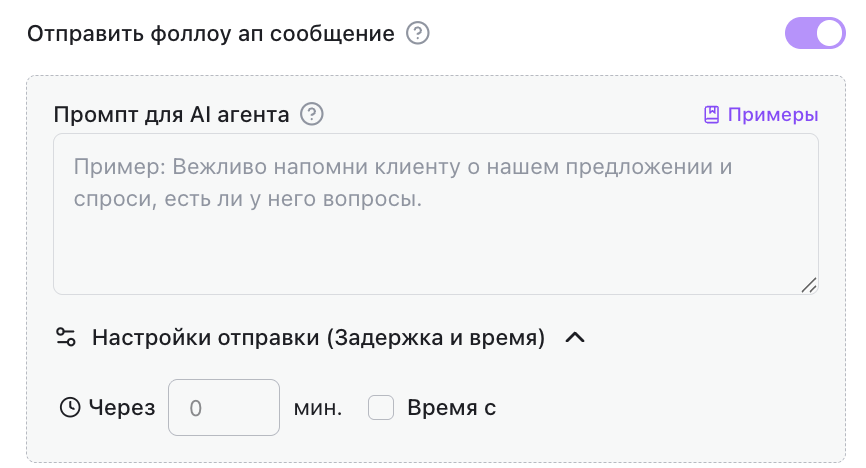Enable the Время с checkbox
This screenshot has height=468, width=866.
click(381, 408)
